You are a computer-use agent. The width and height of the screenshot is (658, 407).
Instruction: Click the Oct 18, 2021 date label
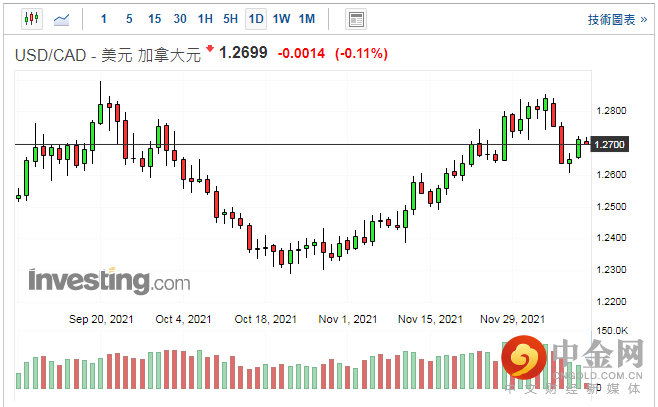tap(266, 319)
